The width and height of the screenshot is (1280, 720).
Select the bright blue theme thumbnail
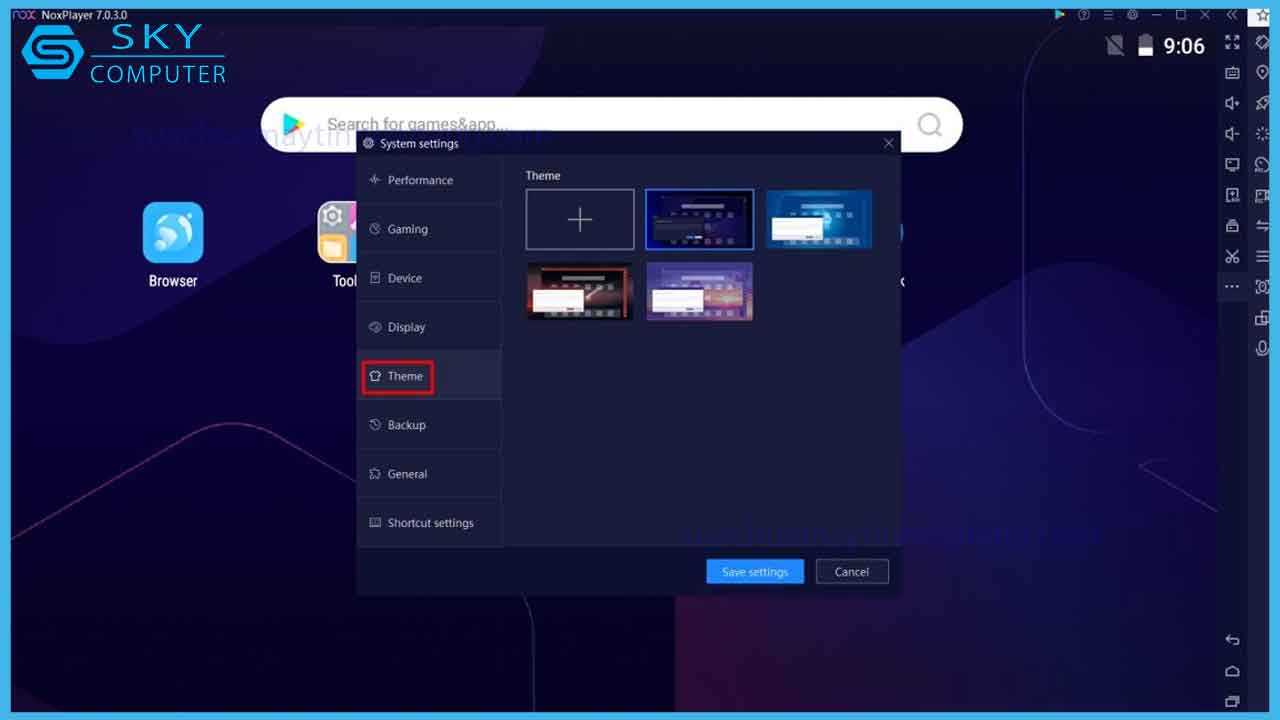pyautogui.click(x=819, y=220)
